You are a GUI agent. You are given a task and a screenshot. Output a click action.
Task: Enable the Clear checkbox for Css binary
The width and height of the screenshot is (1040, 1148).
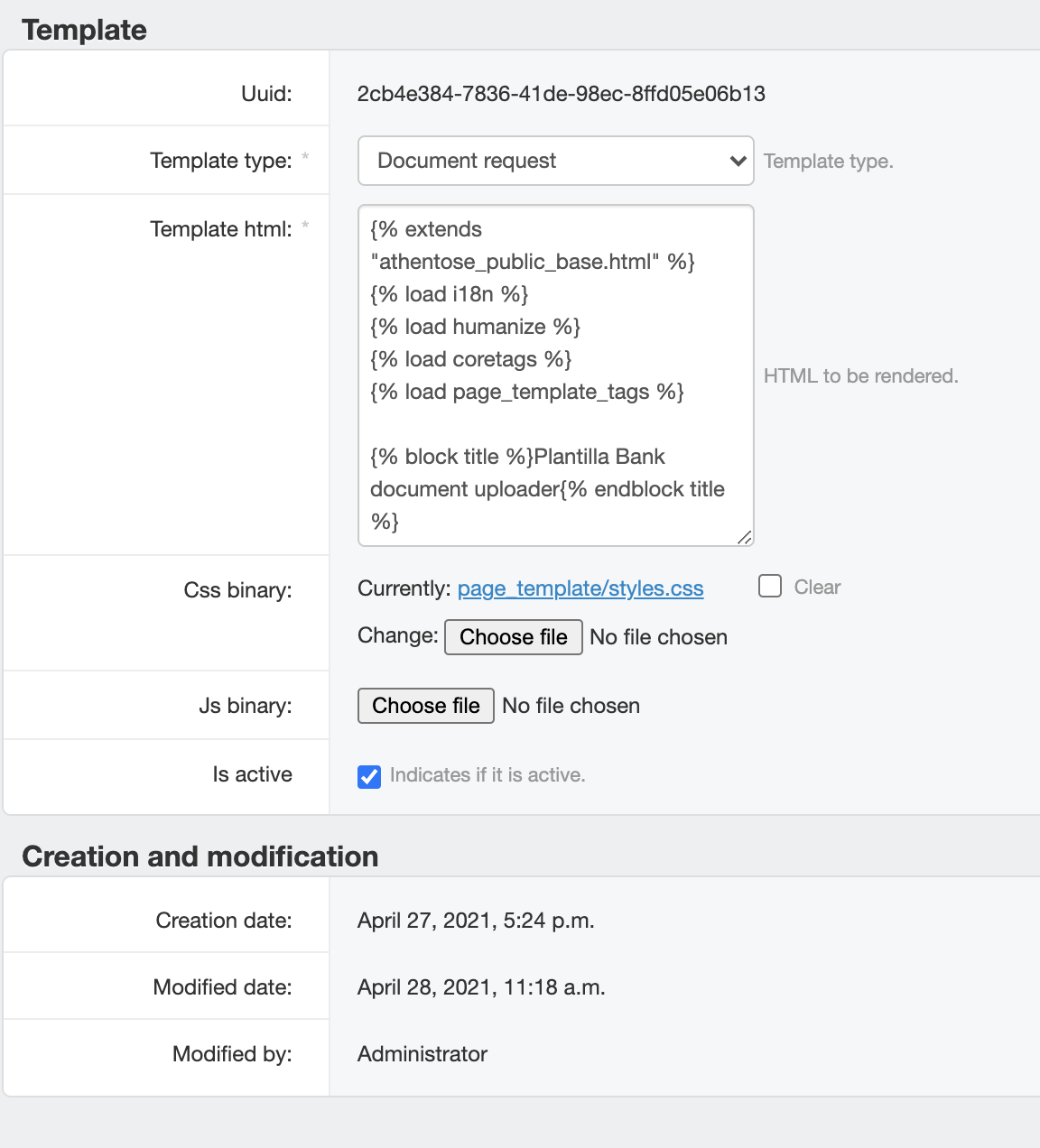pyautogui.click(x=769, y=586)
